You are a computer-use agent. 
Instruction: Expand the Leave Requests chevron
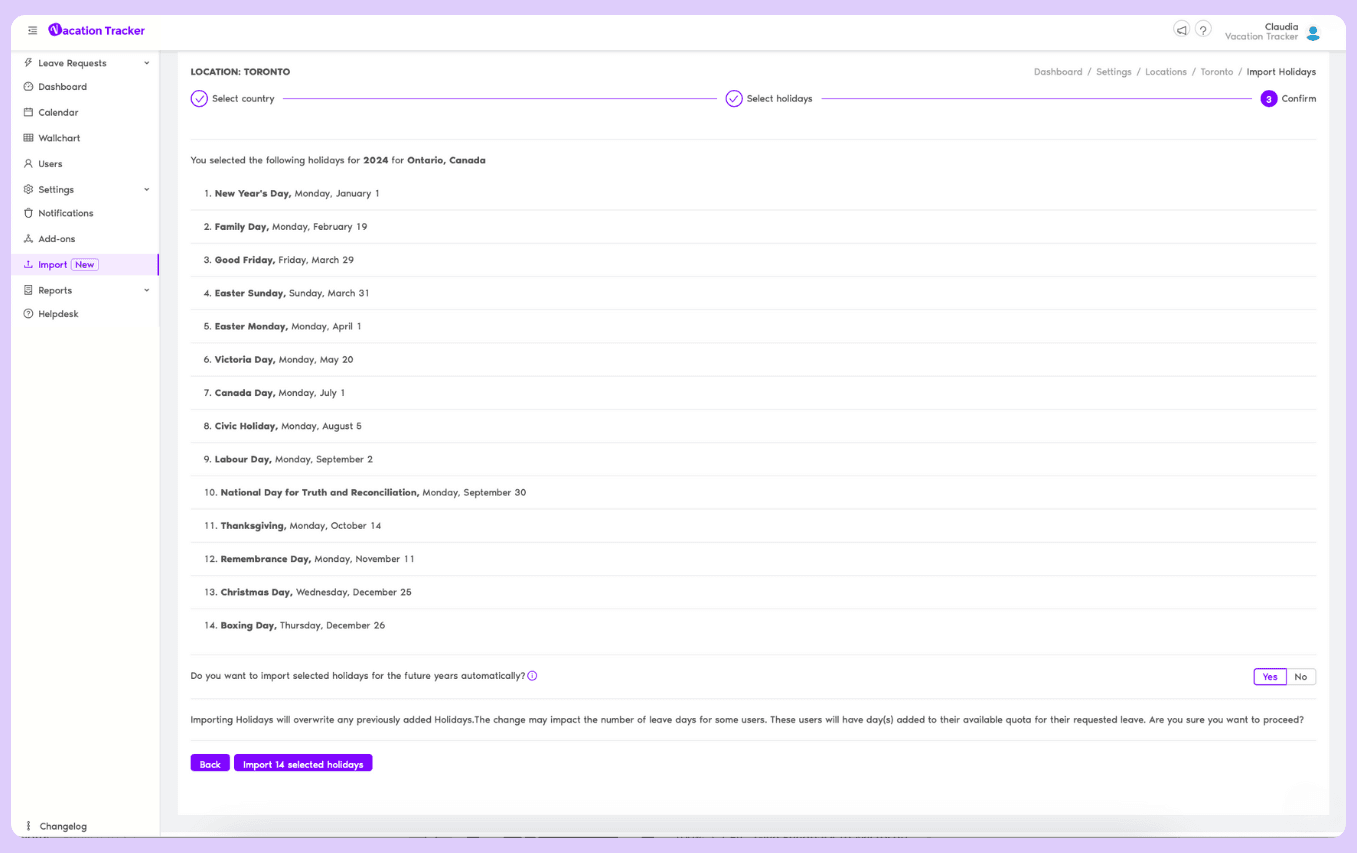click(x=147, y=63)
